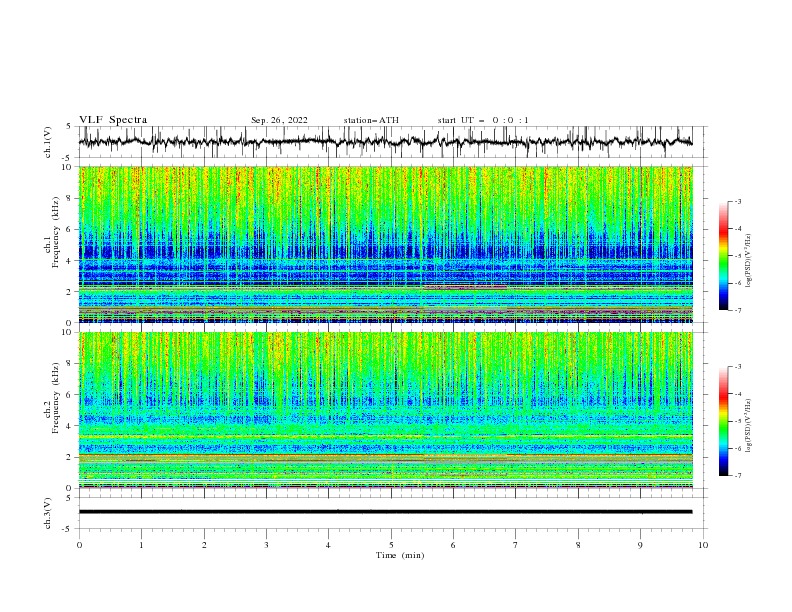The width and height of the screenshot is (792, 612).
Task: Select the log(PSD) label beside the ch.2 color bar
Action: click(x=749, y=425)
